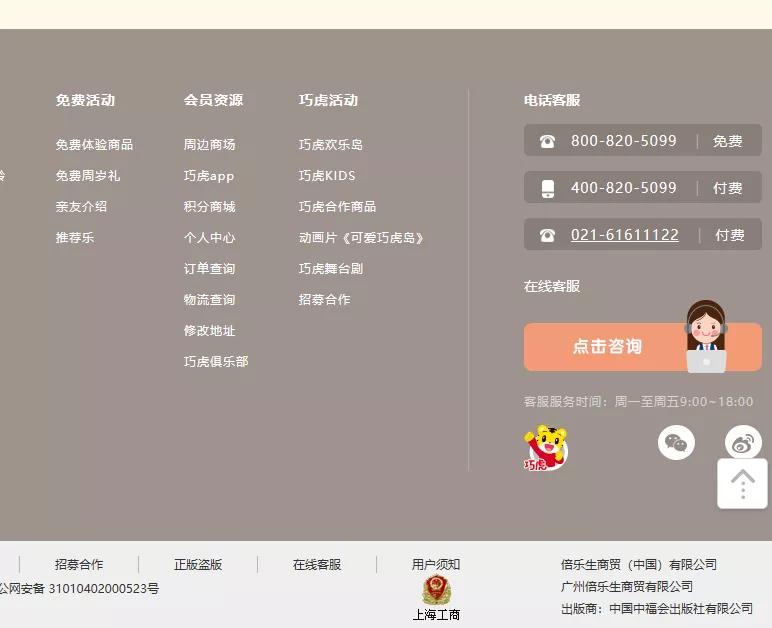The width and height of the screenshot is (772, 628).
Task: Select 用户须知 in bottom bar
Action: pyautogui.click(x=436, y=565)
